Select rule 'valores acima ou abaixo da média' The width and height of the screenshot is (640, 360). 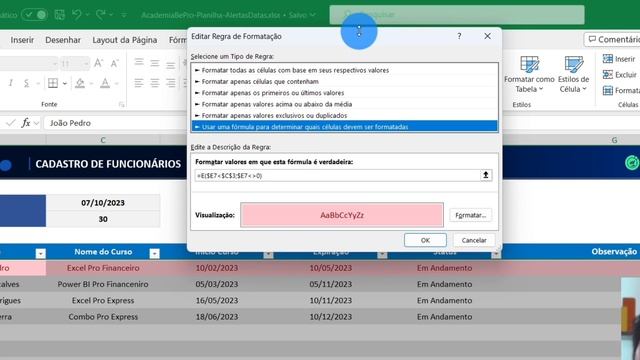click(x=345, y=104)
